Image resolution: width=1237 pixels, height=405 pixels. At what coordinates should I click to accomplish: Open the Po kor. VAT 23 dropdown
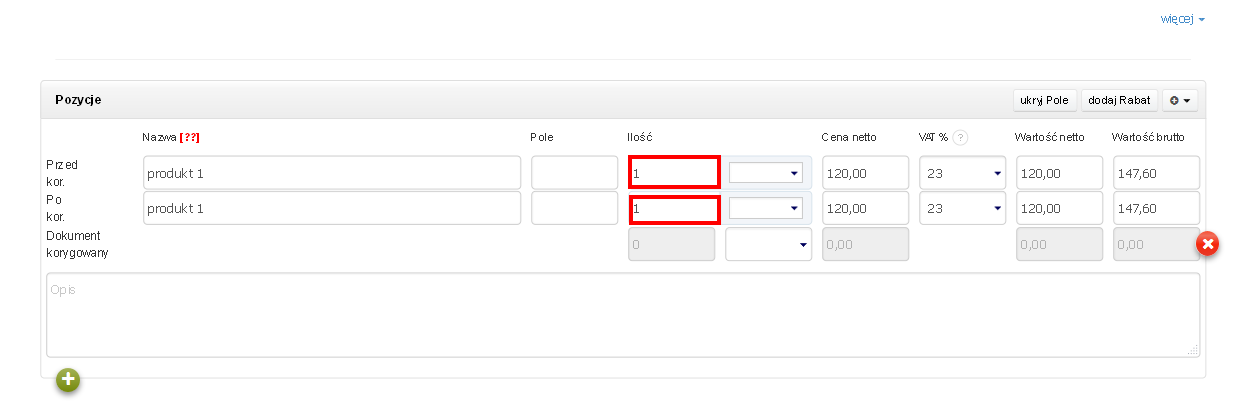[962, 208]
